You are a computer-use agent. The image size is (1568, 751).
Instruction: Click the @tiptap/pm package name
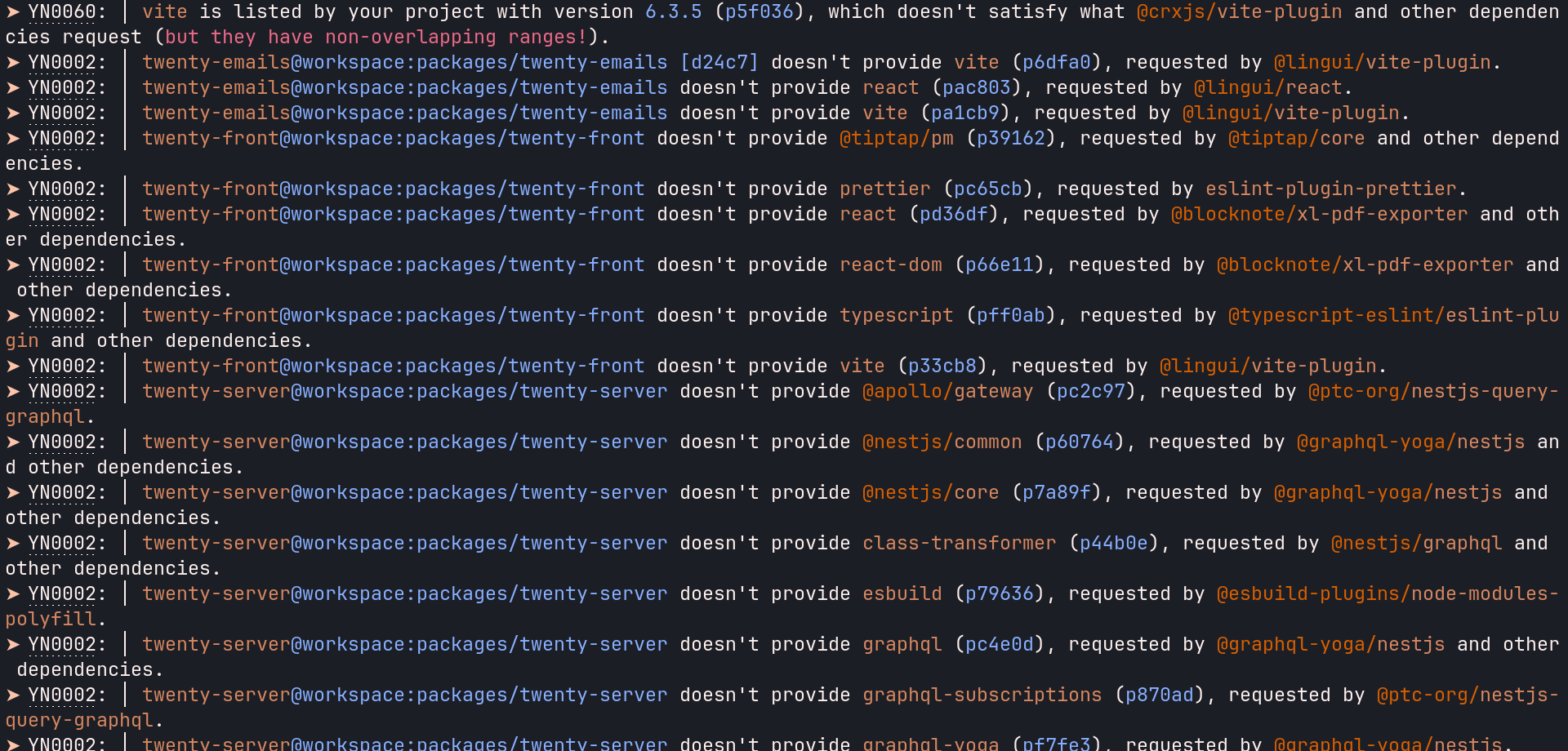[897, 139]
